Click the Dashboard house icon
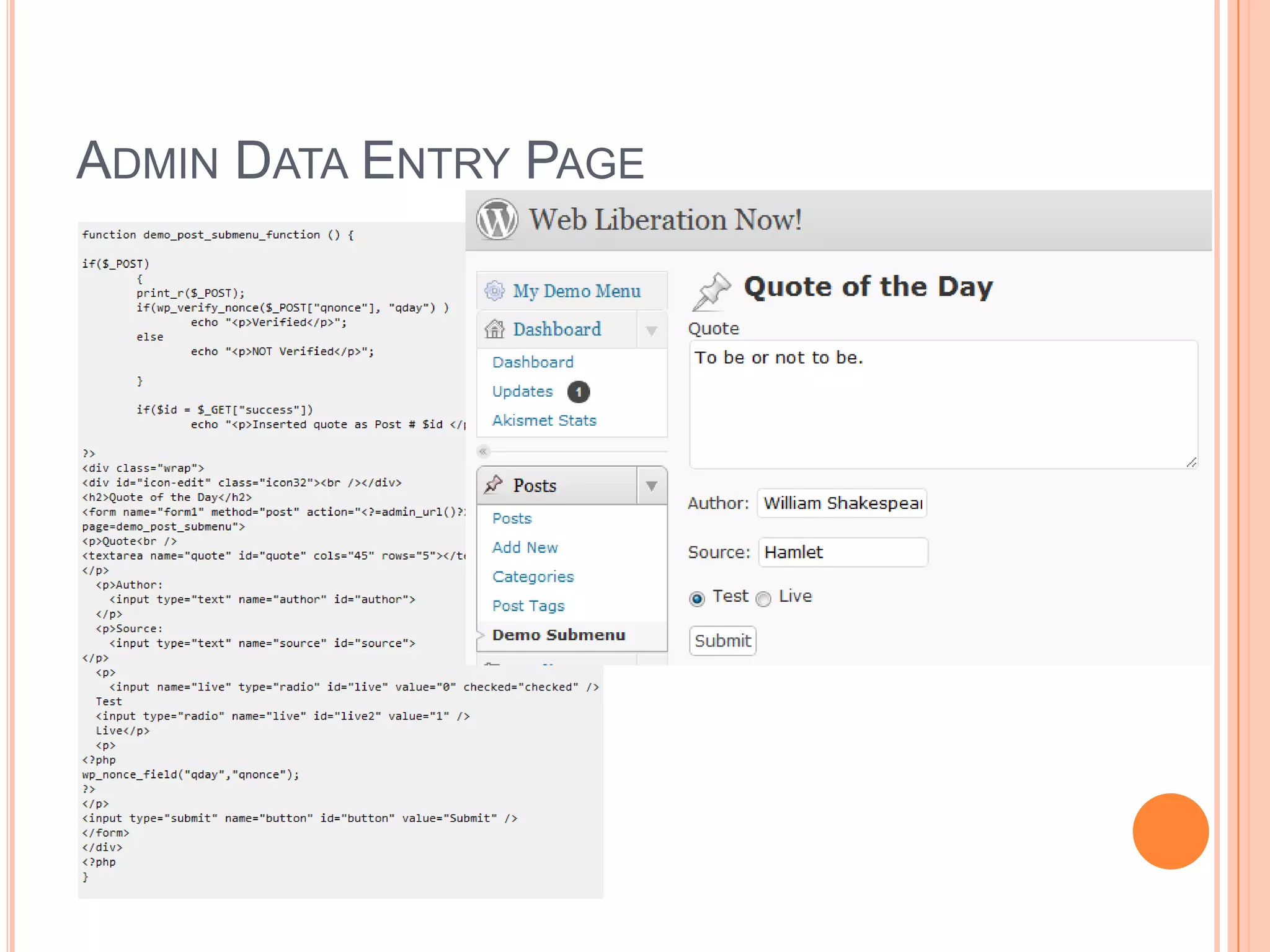 click(x=494, y=329)
